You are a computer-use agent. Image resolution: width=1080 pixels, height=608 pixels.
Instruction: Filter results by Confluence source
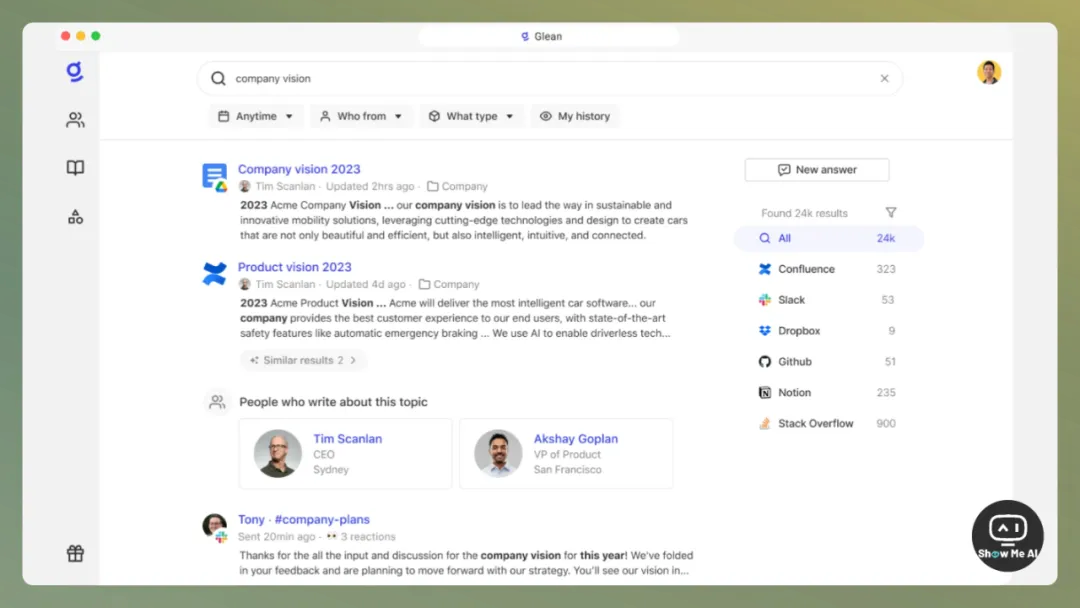pyautogui.click(x=806, y=269)
